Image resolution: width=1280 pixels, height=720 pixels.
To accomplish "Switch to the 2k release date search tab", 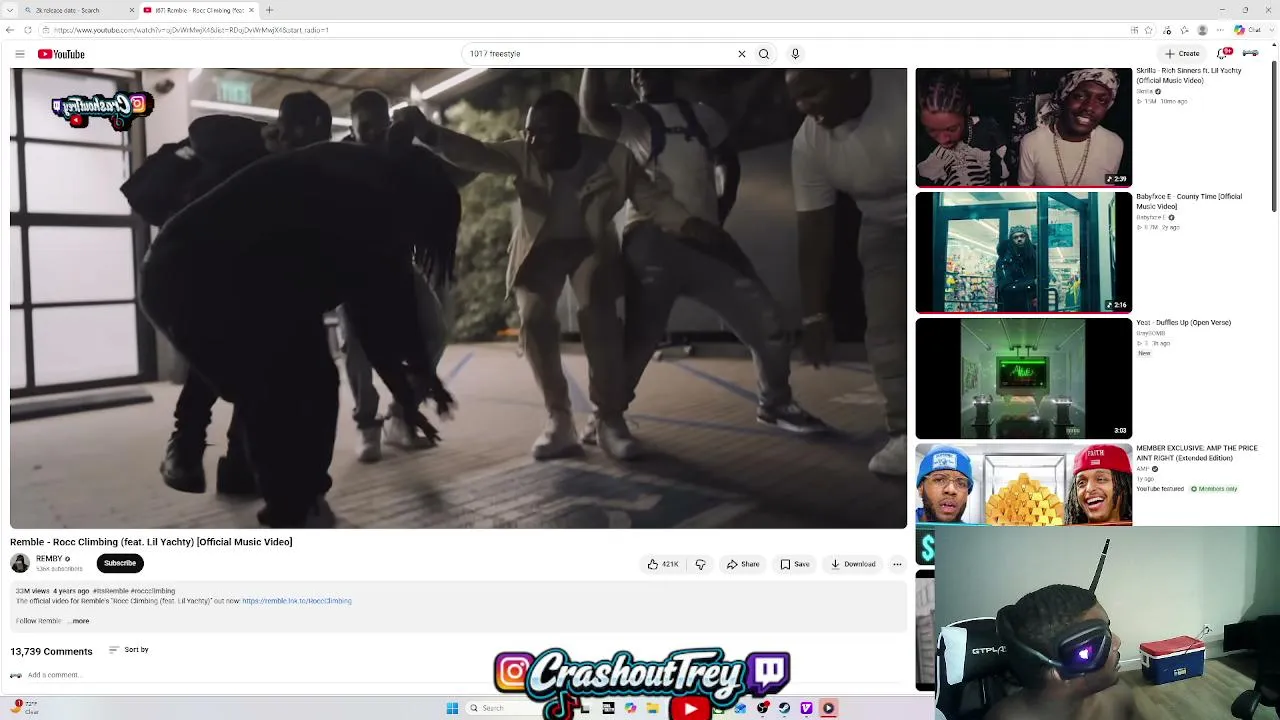I will (79, 10).
